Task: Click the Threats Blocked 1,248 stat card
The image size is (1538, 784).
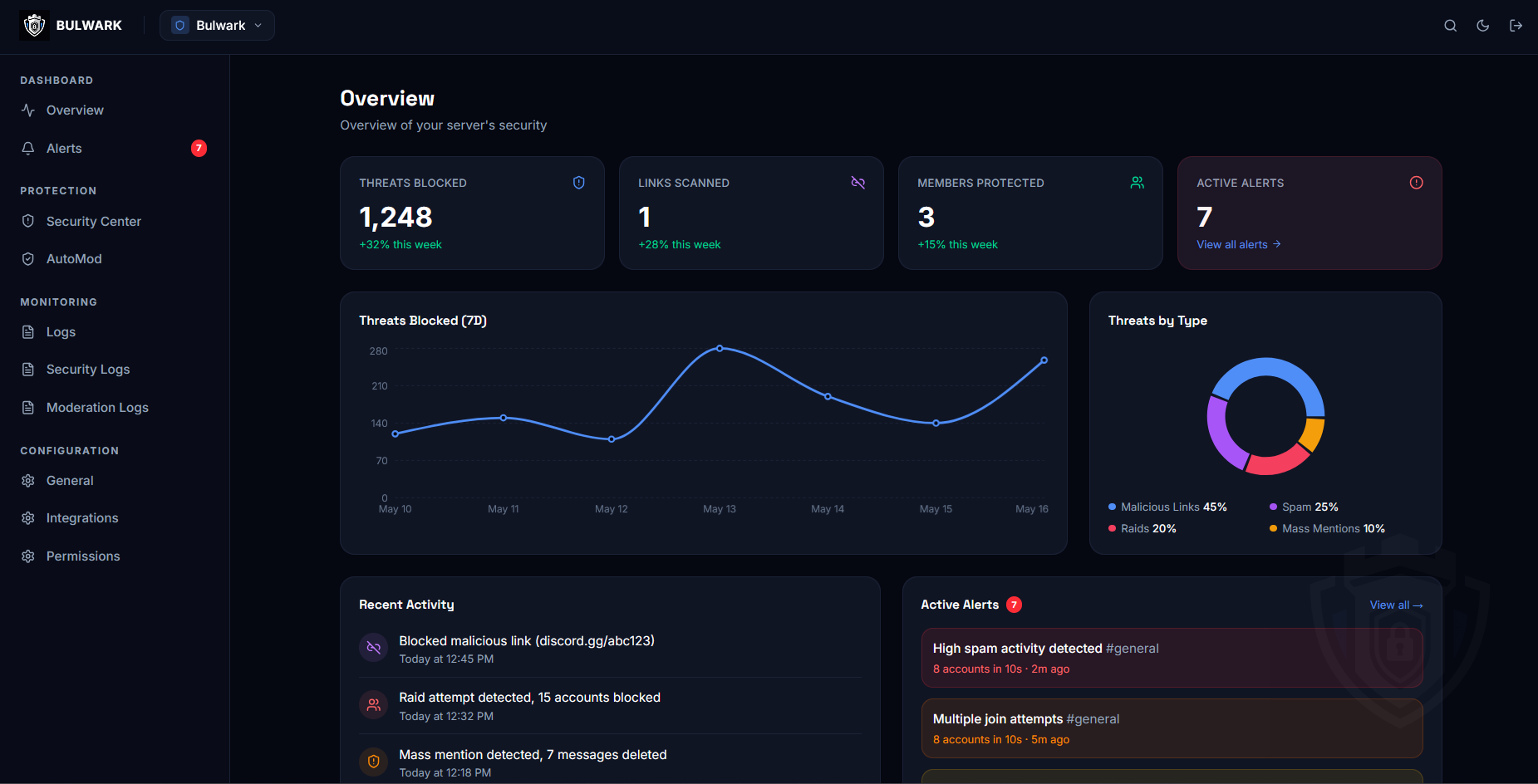Action: 472,213
